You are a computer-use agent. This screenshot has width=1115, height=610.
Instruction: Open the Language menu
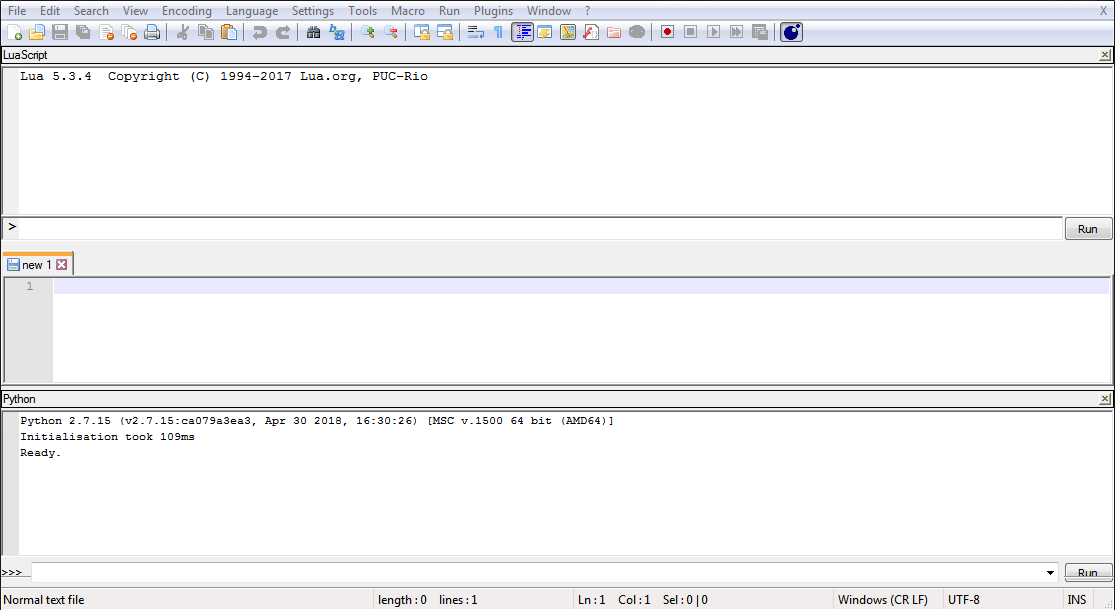pyautogui.click(x=252, y=11)
